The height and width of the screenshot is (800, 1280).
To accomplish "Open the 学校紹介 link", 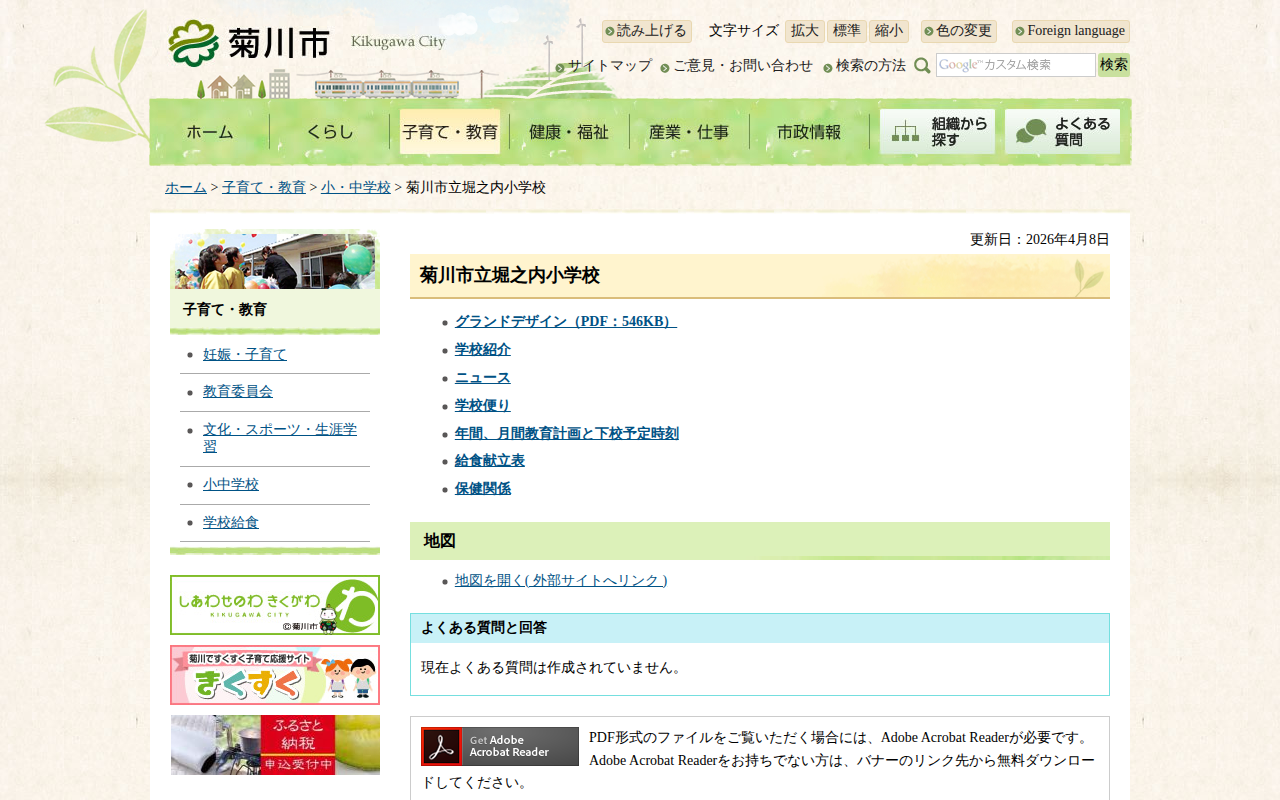I will tap(483, 350).
